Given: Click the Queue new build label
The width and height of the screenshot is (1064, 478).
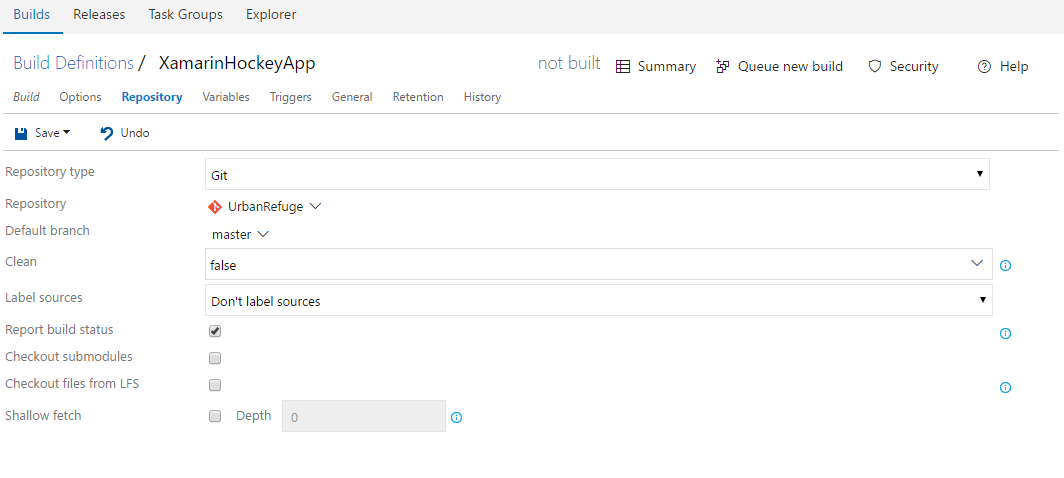Looking at the screenshot, I should 791,67.
